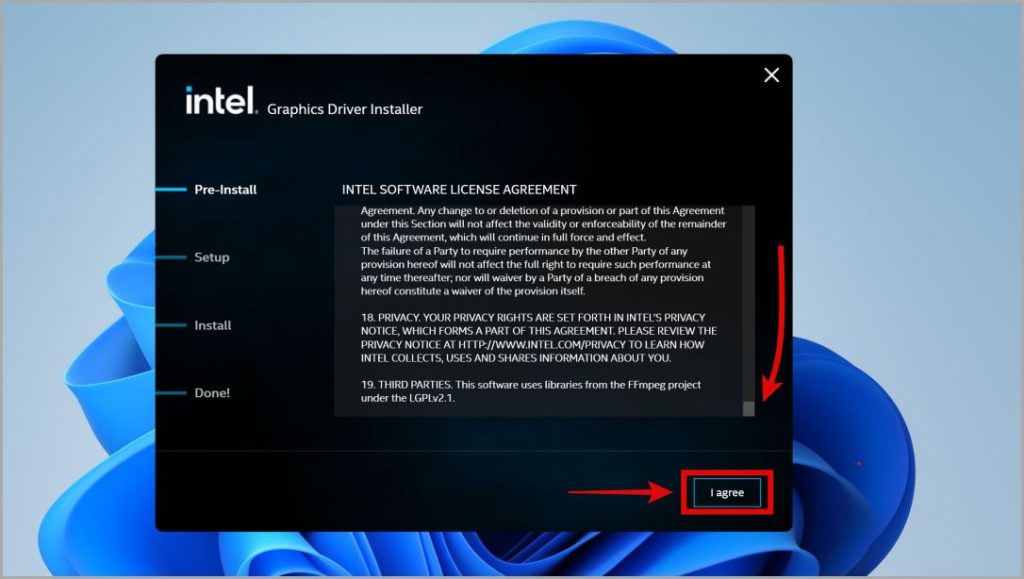Click the Intel logo
1024x579 pixels.
click(x=221, y=101)
